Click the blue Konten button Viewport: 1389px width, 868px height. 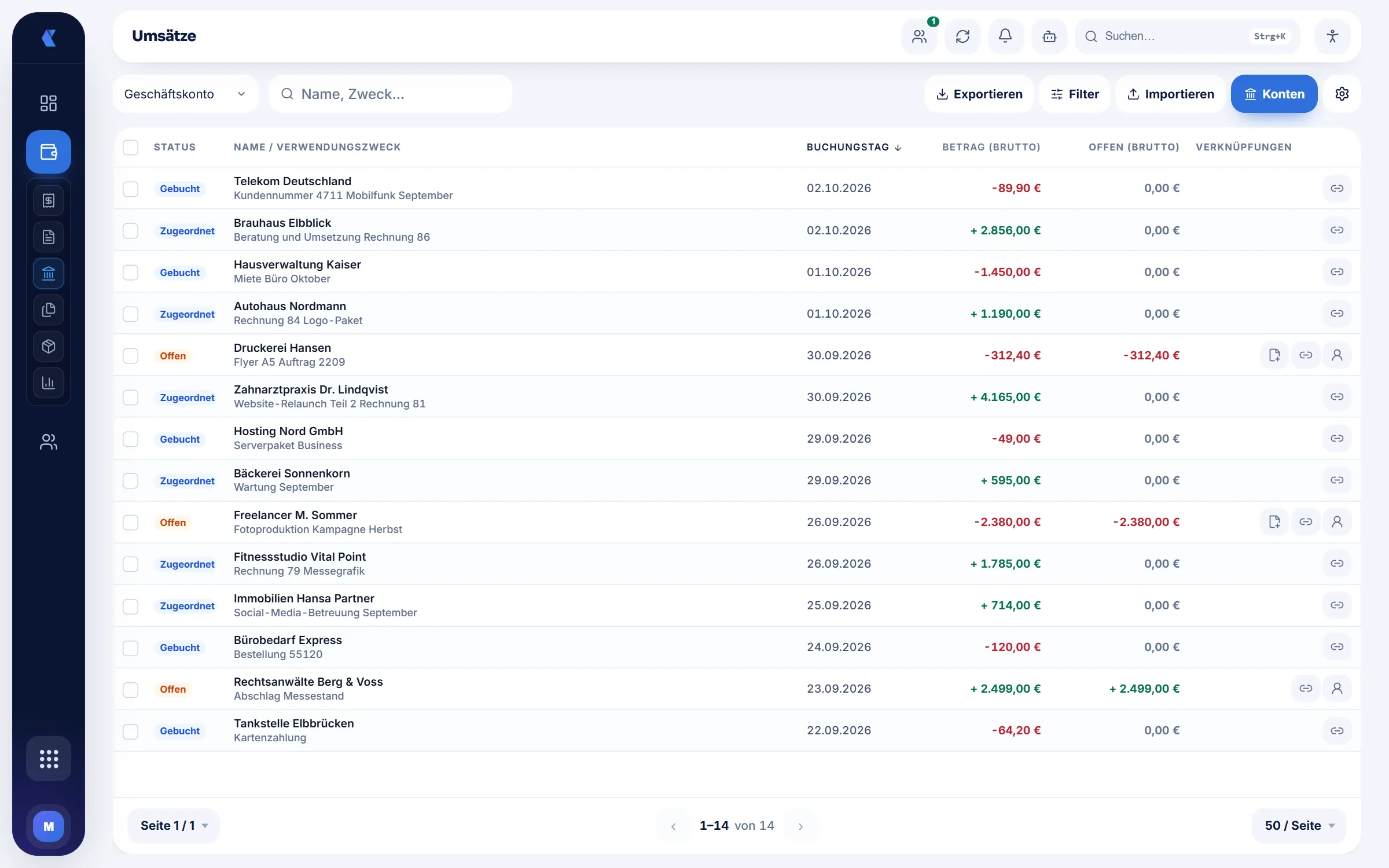pos(1274,94)
